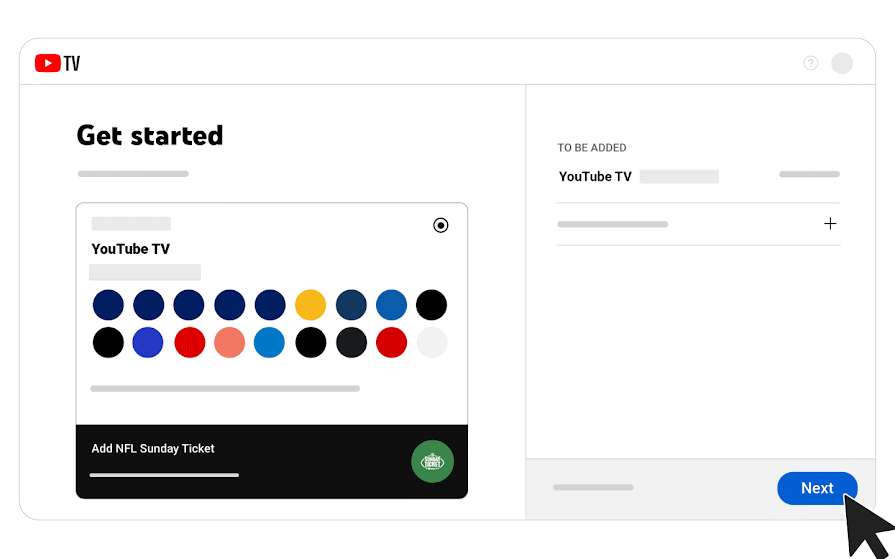Click the royal blue channel circle in second row
Image resolution: width=895 pixels, height=559 pixels.
coord(148,343)
